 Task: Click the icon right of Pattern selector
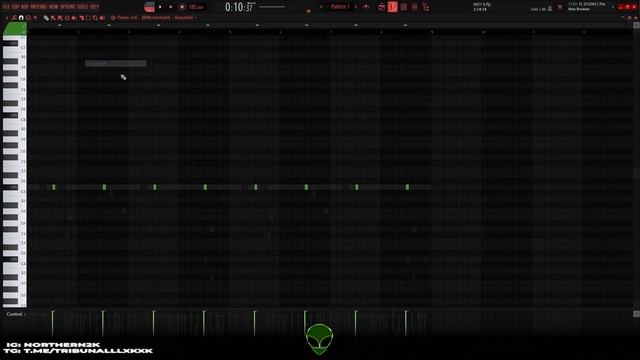coord(366,7)
